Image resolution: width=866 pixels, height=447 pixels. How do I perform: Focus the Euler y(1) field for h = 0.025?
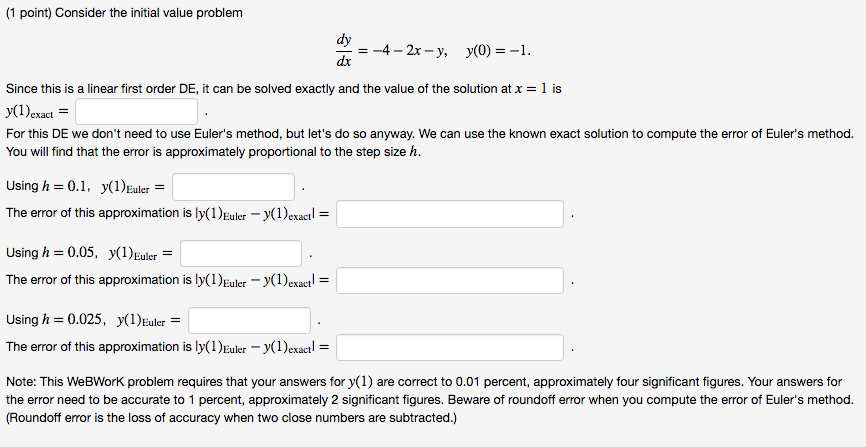[250, 320]
